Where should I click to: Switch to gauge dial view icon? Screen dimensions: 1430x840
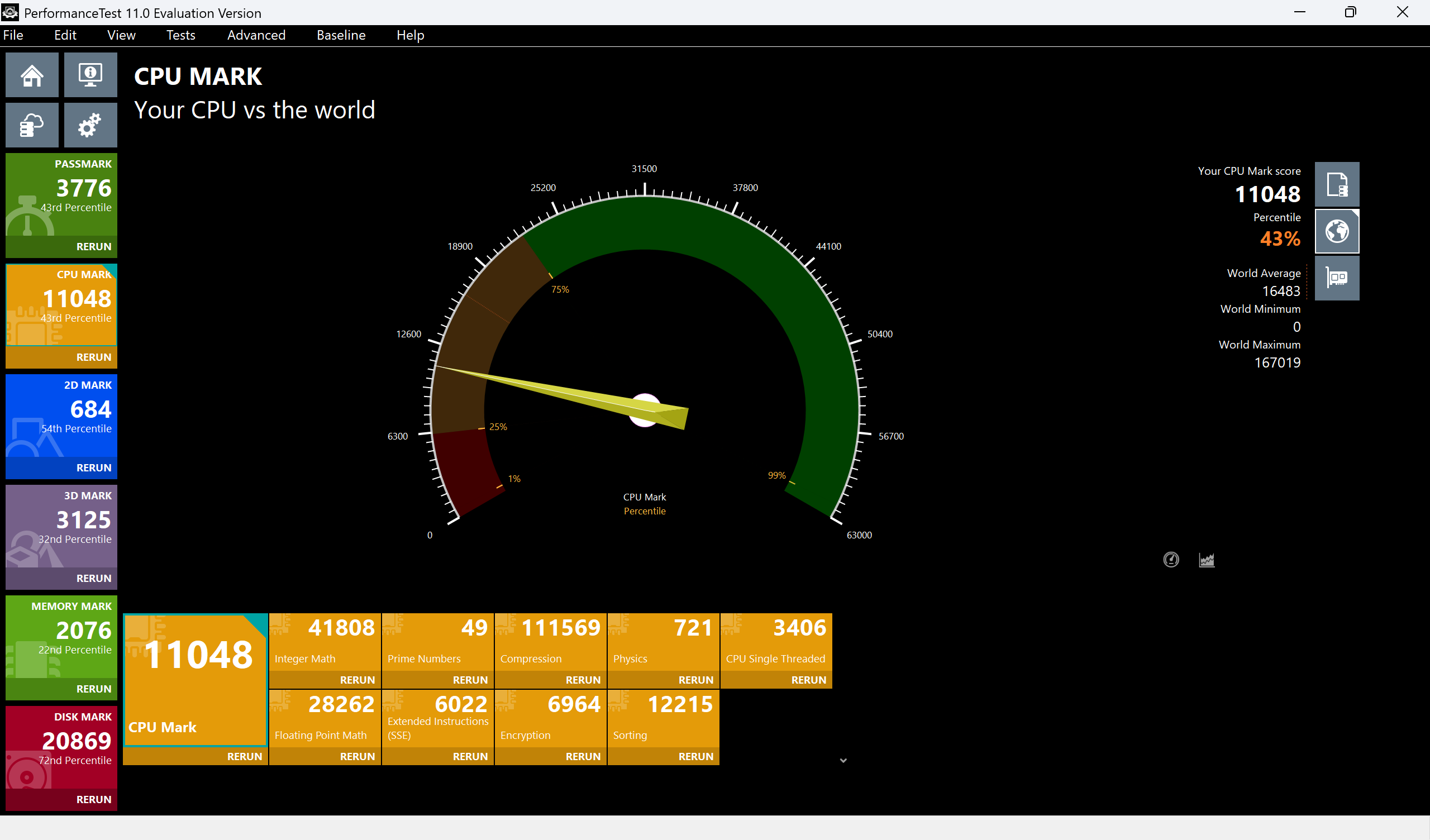(x=1171, y=560)
